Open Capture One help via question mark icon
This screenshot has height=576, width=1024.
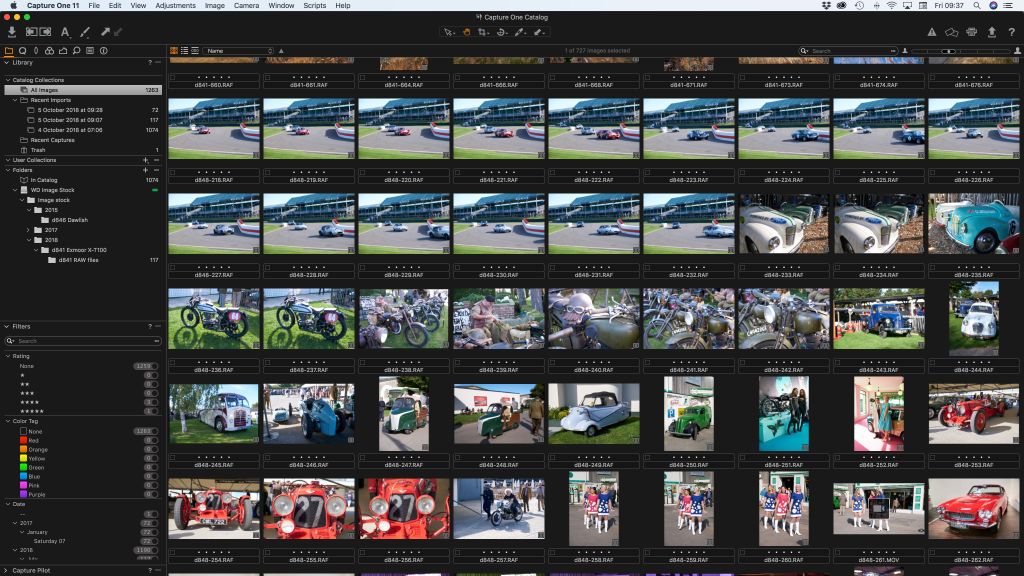coord(1012,32)
